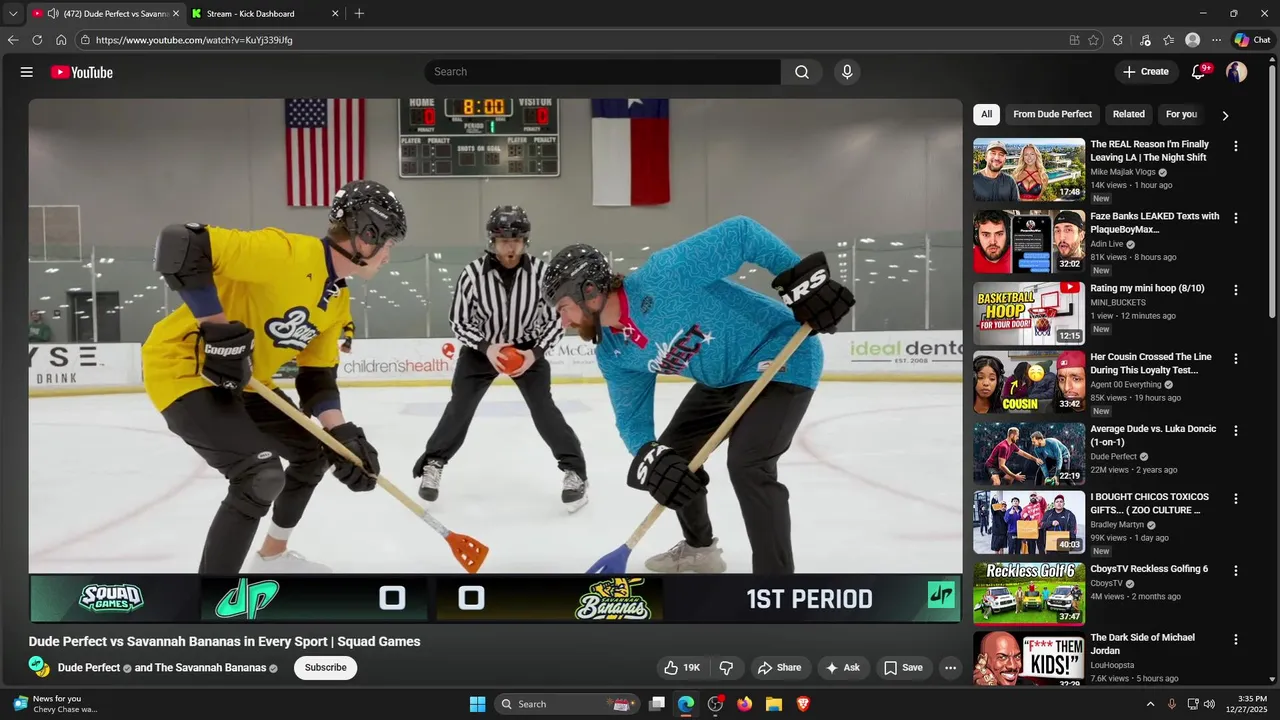Select the All filter chip
The width and height of the screenshot is (1280, 720).
tap(986, 114)
